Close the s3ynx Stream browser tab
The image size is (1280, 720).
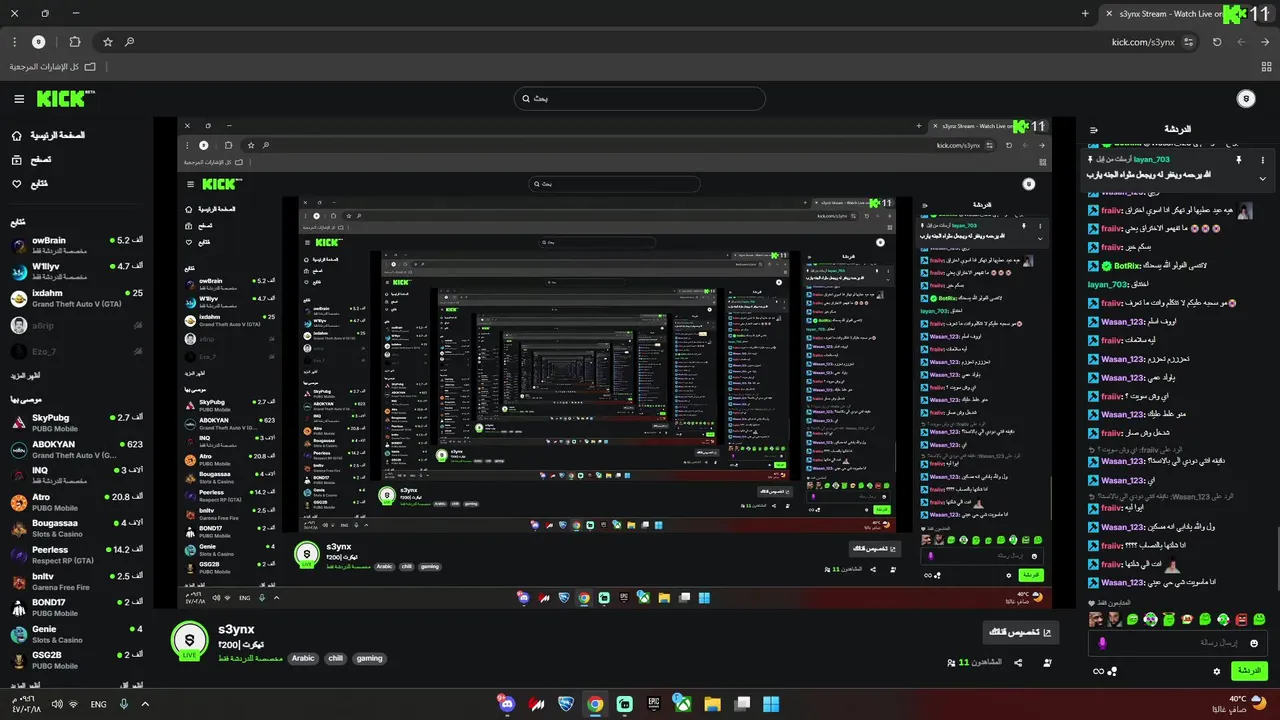[x=1109, y=14]
